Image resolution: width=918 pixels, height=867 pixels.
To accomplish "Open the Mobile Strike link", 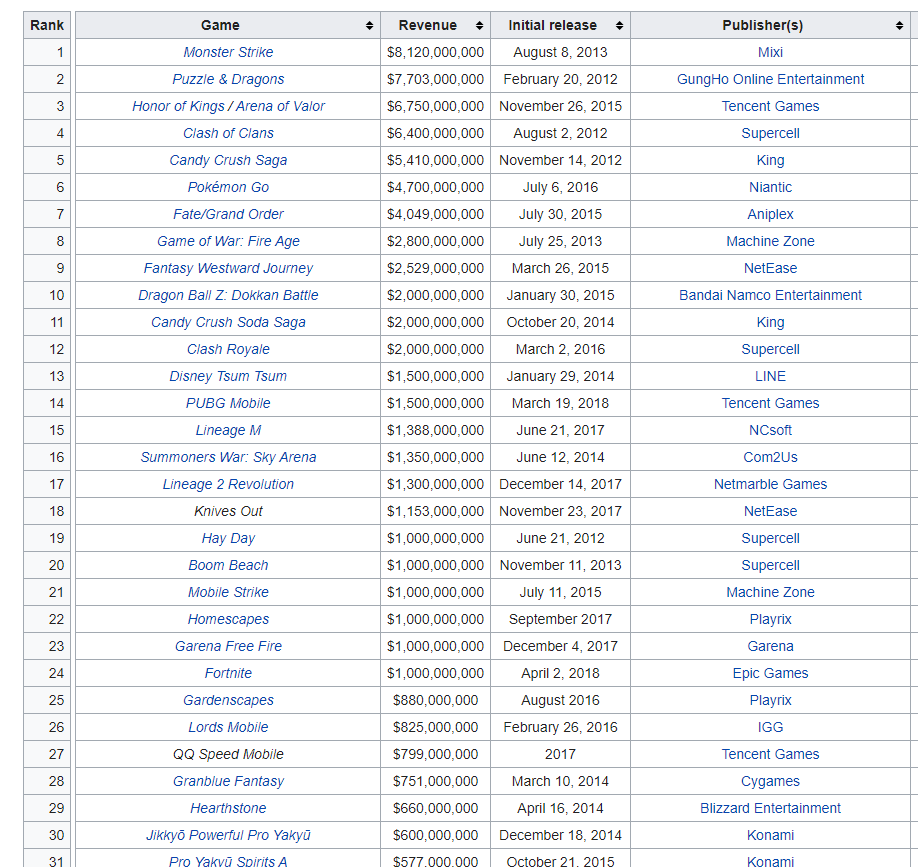I will point(228,591).
